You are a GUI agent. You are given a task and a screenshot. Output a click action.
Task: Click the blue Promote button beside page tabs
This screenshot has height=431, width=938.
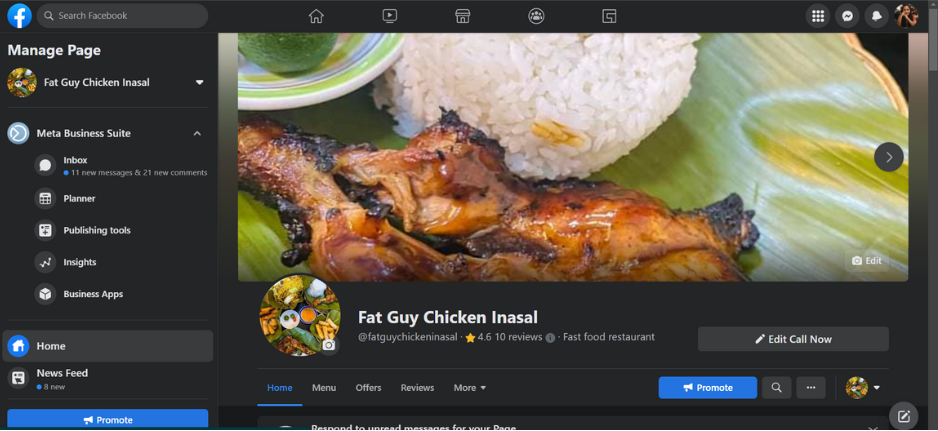708,388
